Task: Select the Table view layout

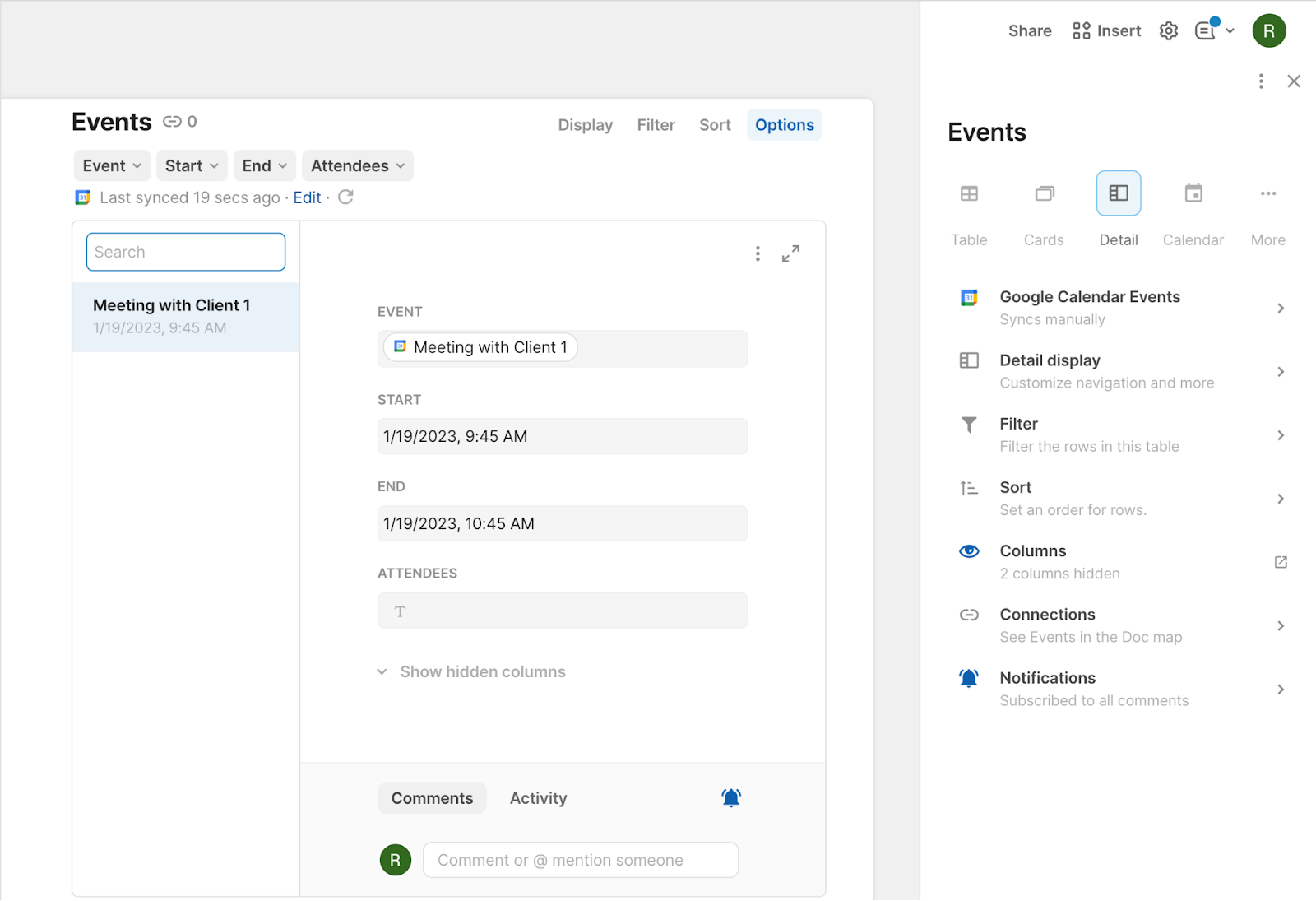Action: (x=969, y=194)
